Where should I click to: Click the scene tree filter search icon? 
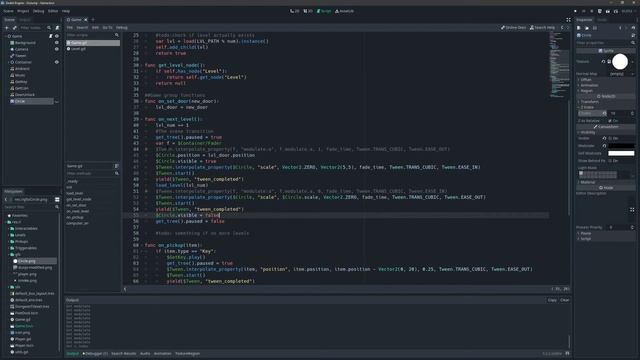click(49, 28)
